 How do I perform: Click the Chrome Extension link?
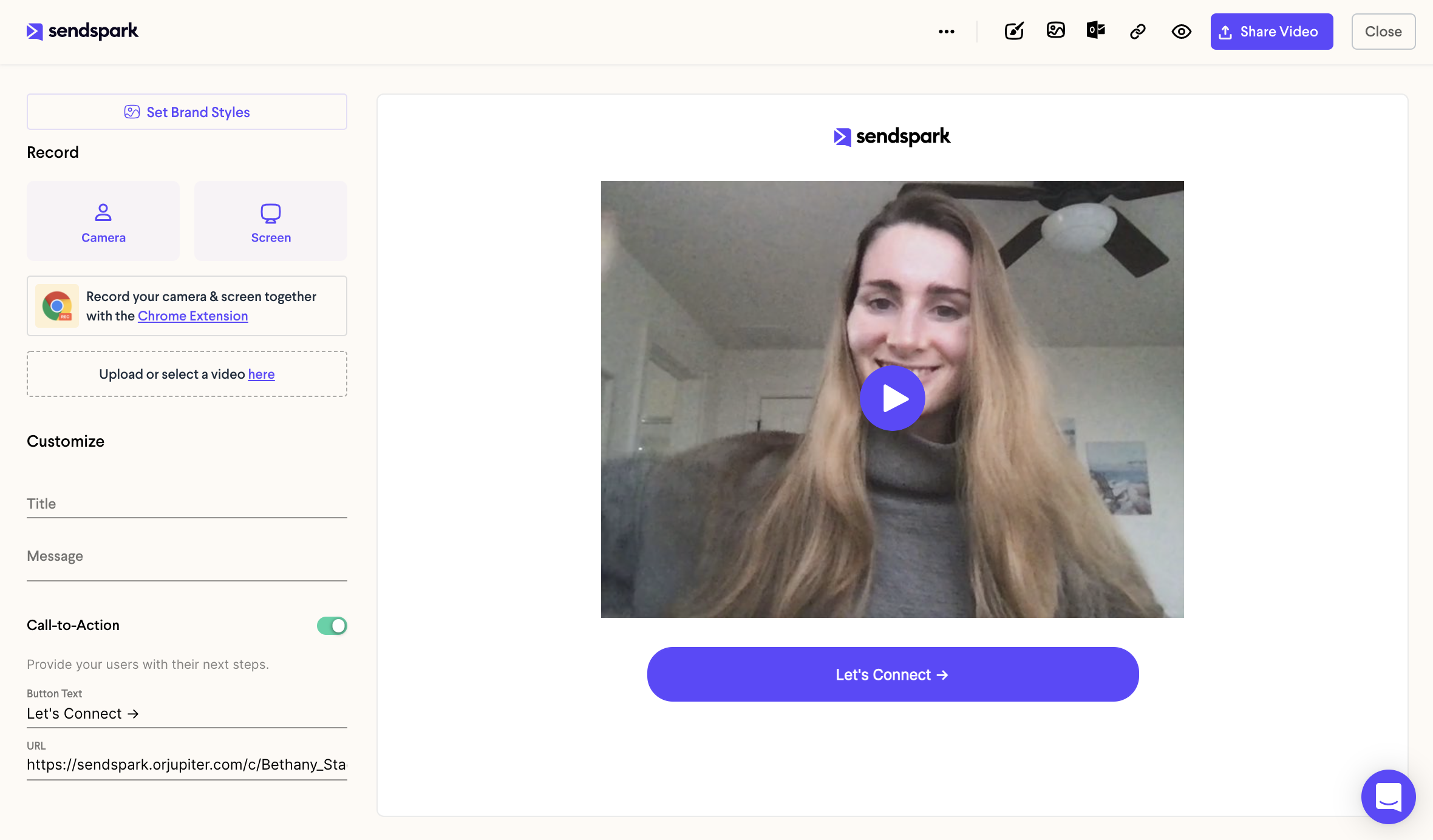[x=193, y=315]
